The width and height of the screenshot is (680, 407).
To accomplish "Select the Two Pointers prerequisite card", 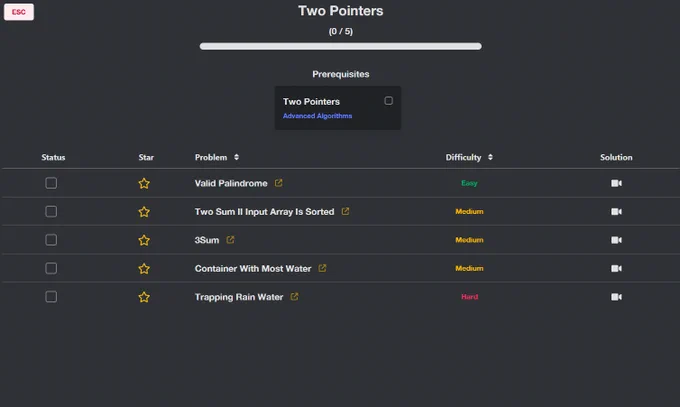I will coord(337,108).
